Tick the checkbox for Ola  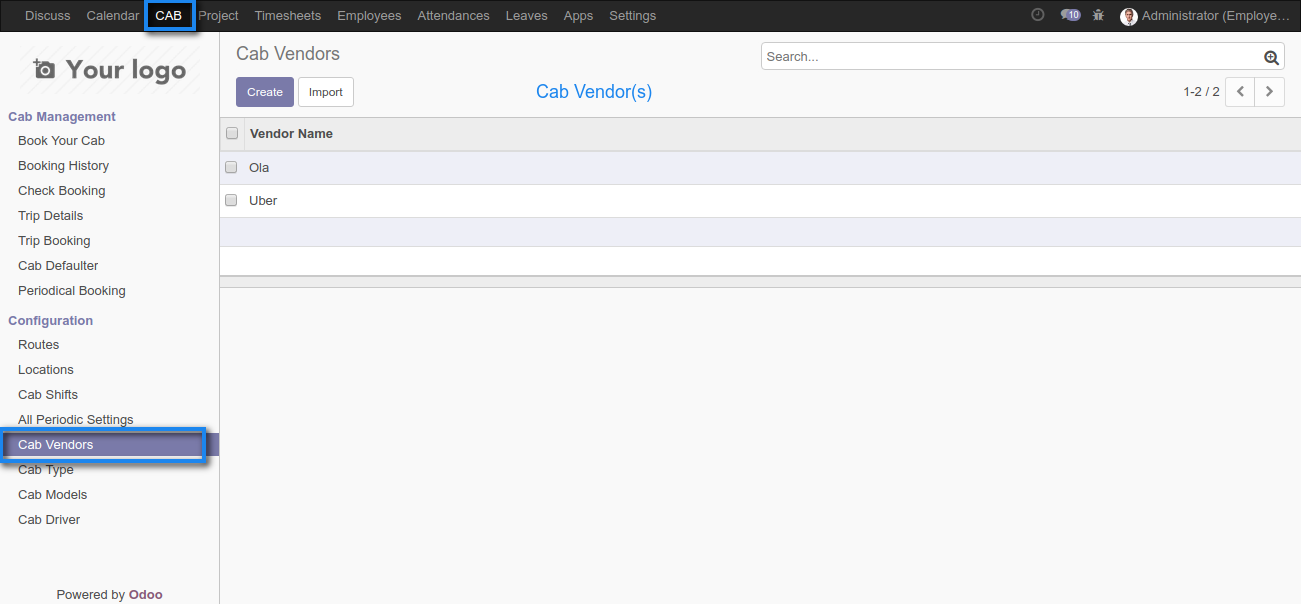(231, 167)
